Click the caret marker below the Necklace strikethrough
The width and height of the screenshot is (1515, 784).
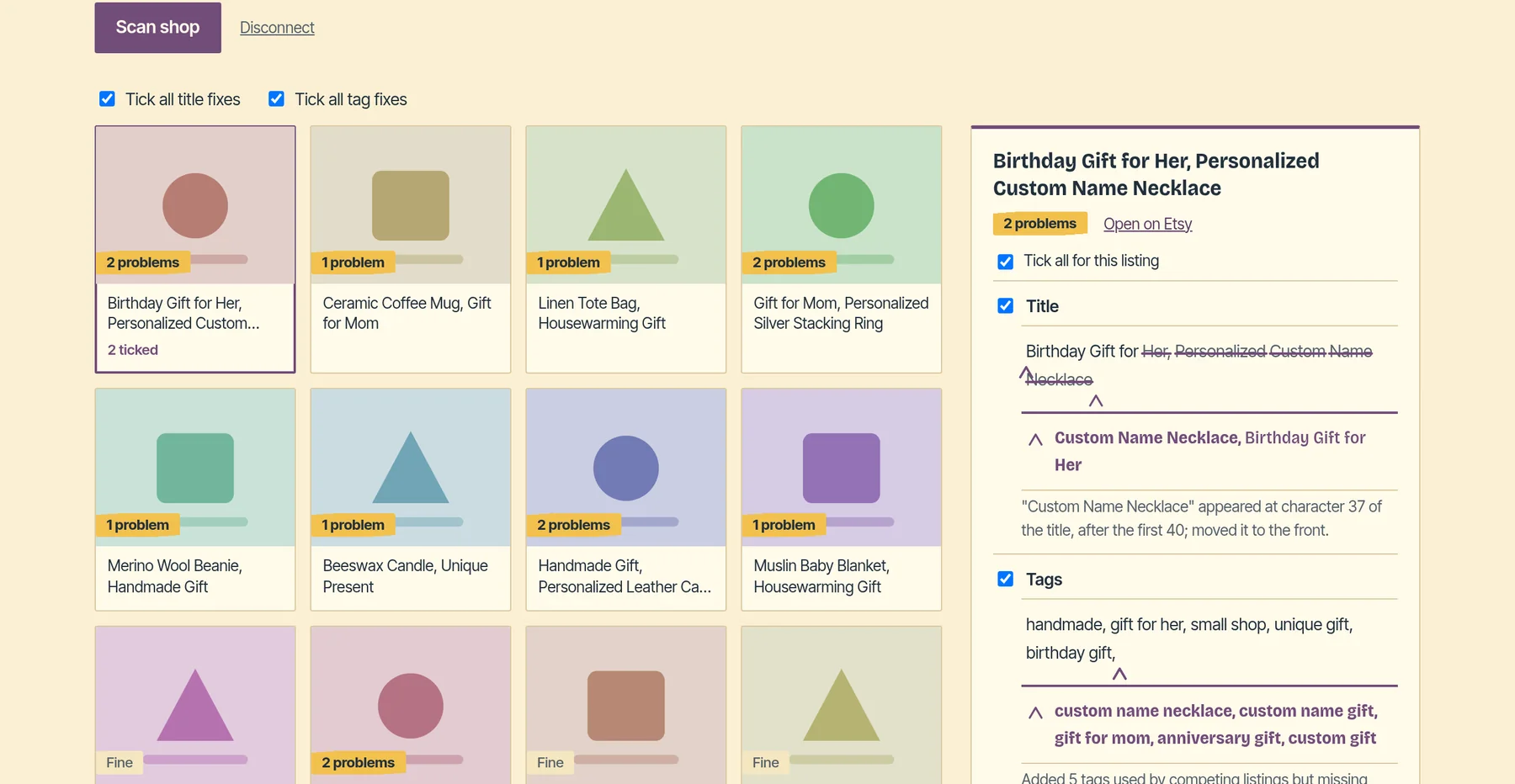point(1096,401)
